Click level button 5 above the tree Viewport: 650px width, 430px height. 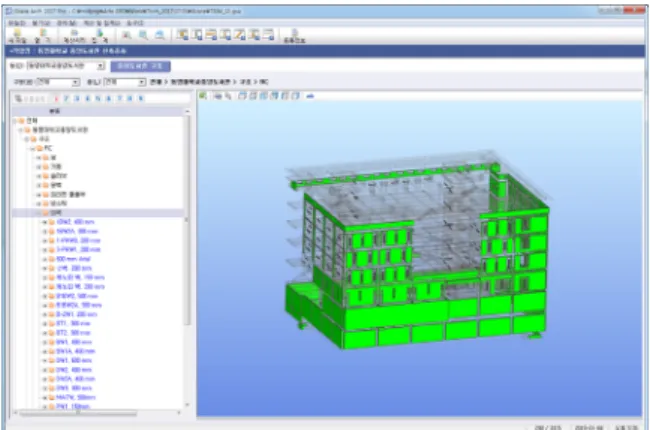pos(98,99)
